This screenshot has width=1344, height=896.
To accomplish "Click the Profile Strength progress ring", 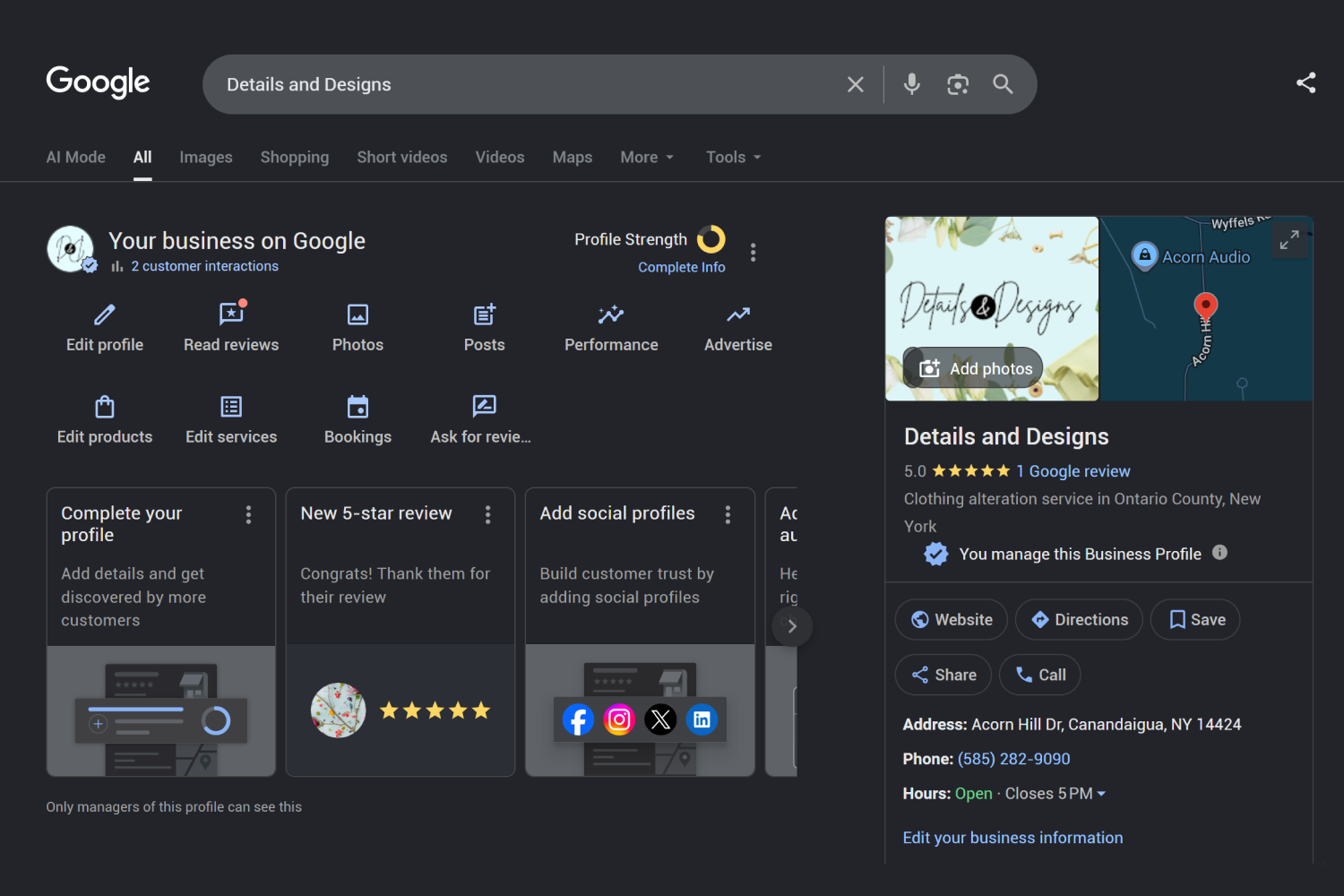I will pos(711,239).
